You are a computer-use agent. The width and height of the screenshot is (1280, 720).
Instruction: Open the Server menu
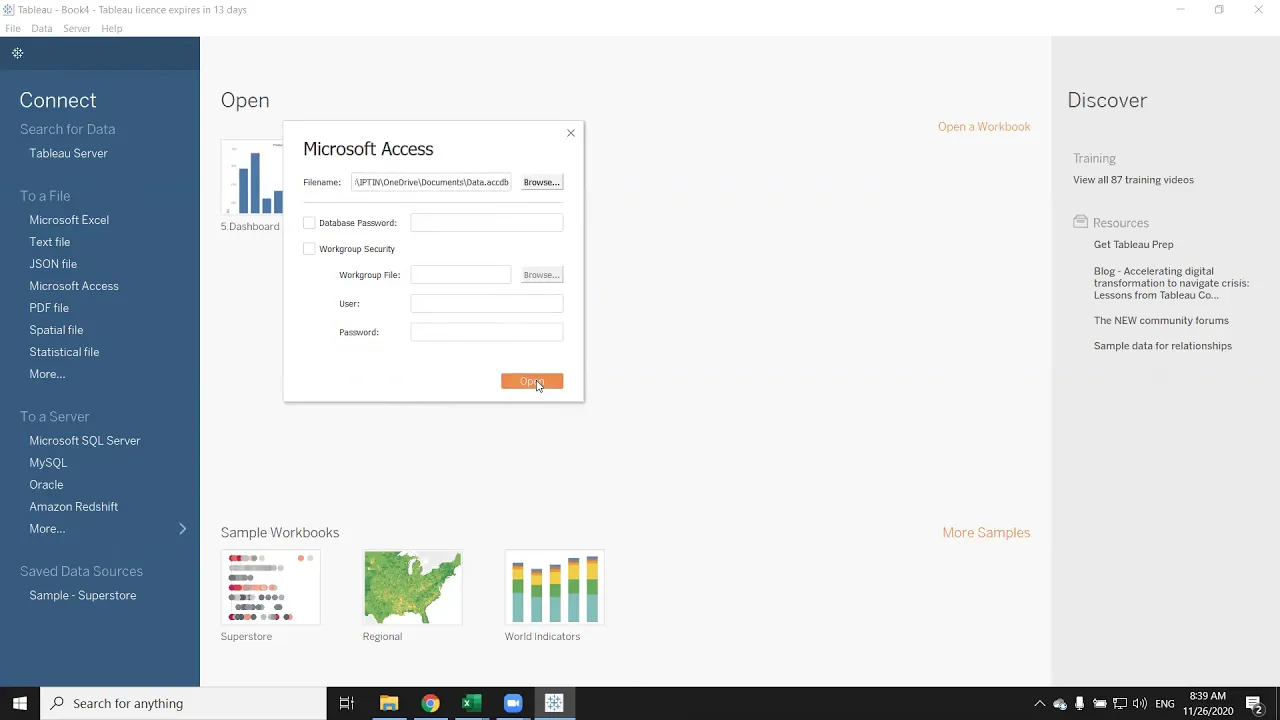[x=77, y=28]
